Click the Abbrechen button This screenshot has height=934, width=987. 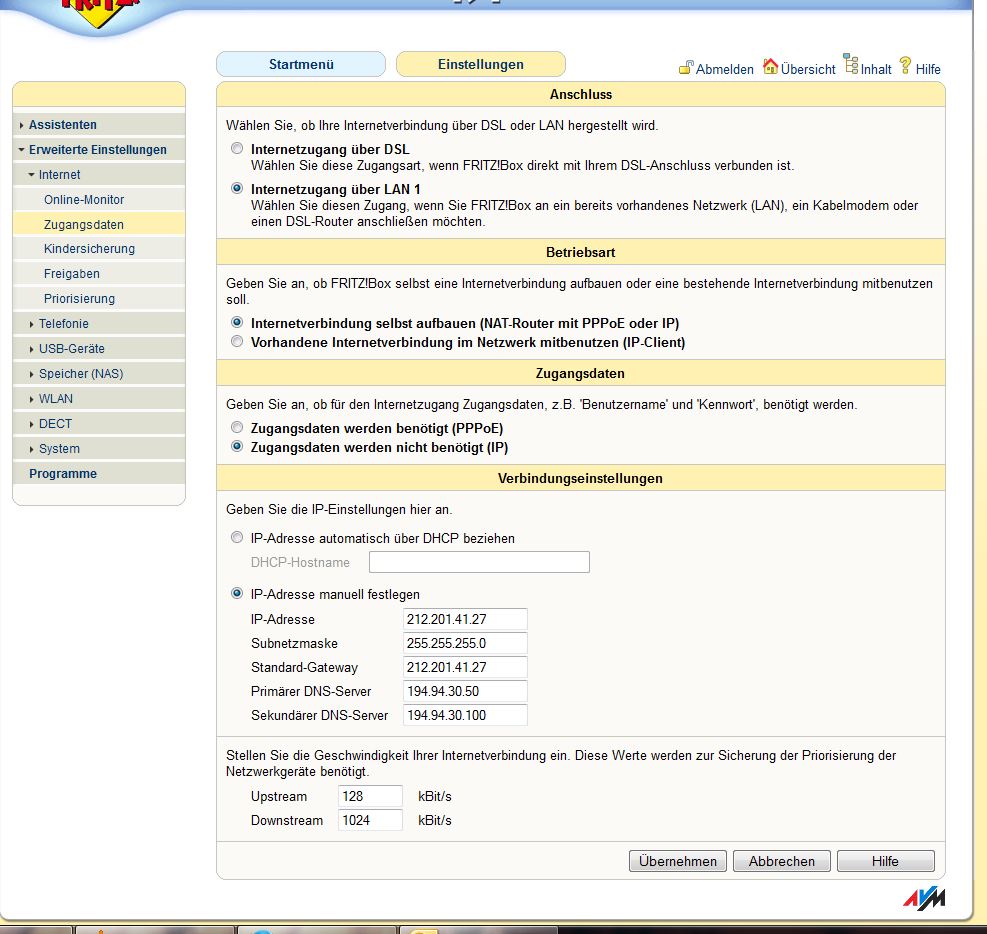coord(782,861)
